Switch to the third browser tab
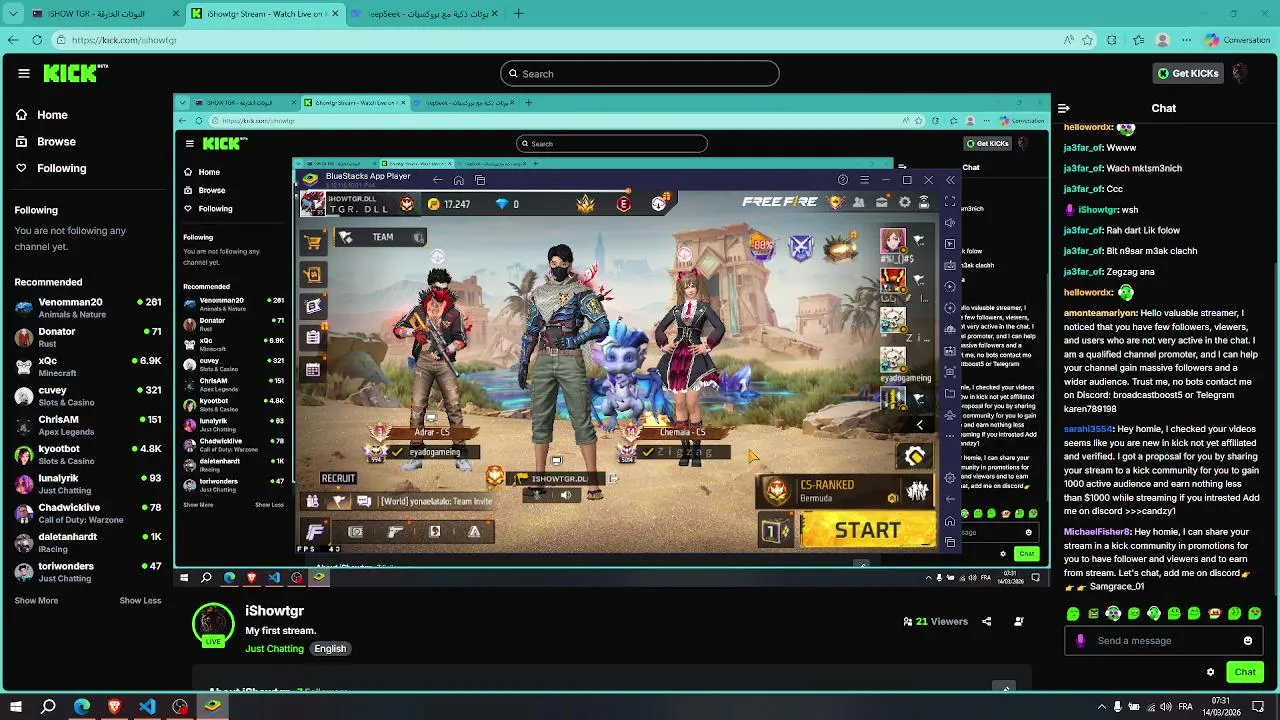The image size is (1280, 720). (x=425, y=14)
